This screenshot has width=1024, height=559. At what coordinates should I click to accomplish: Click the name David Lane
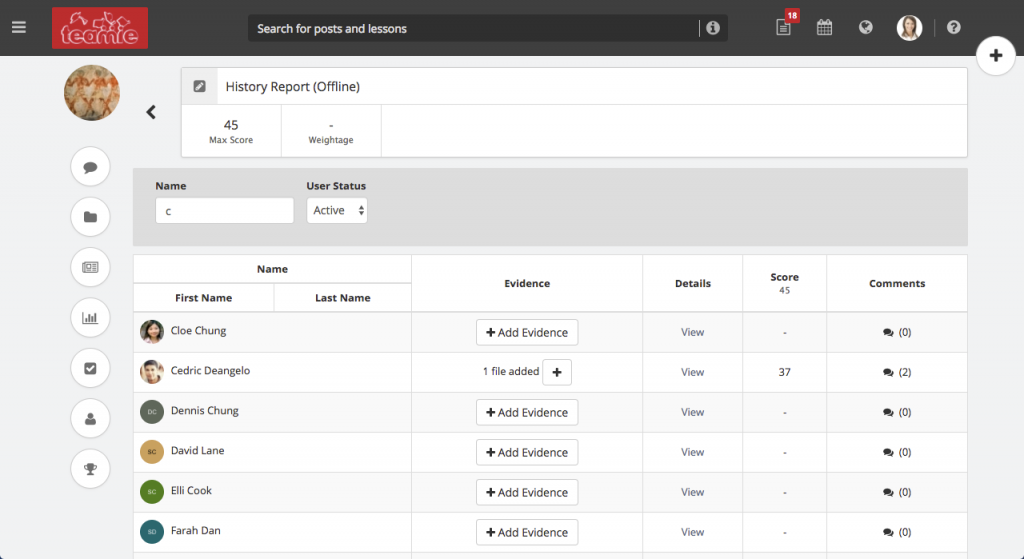197,450
